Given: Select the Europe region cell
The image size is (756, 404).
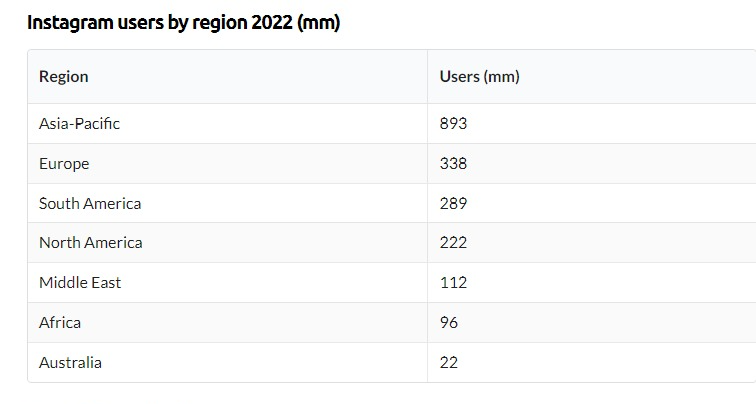Looking at the screenshot, I should tap(64, 163).
